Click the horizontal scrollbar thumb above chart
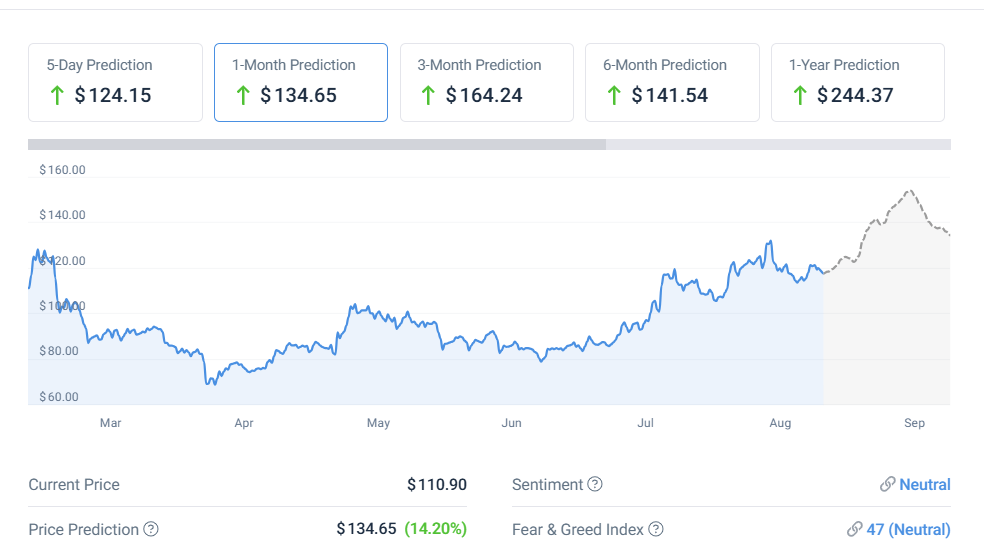 pos(317,144)
